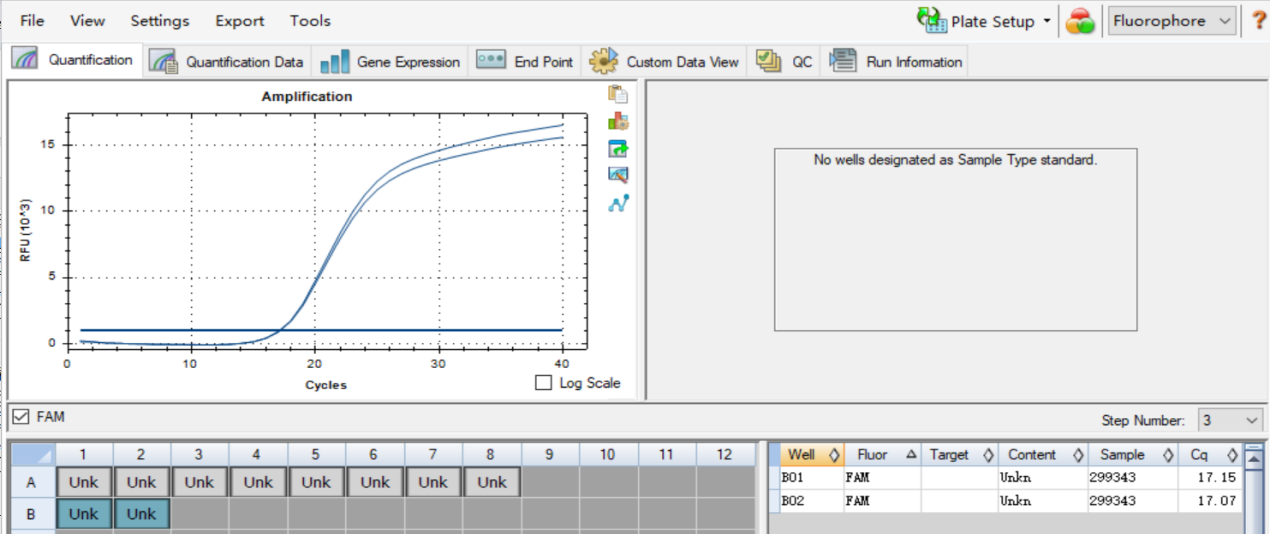Open the Settings menu
This screenshot has width=1270, height=534.
pos(160,21)
